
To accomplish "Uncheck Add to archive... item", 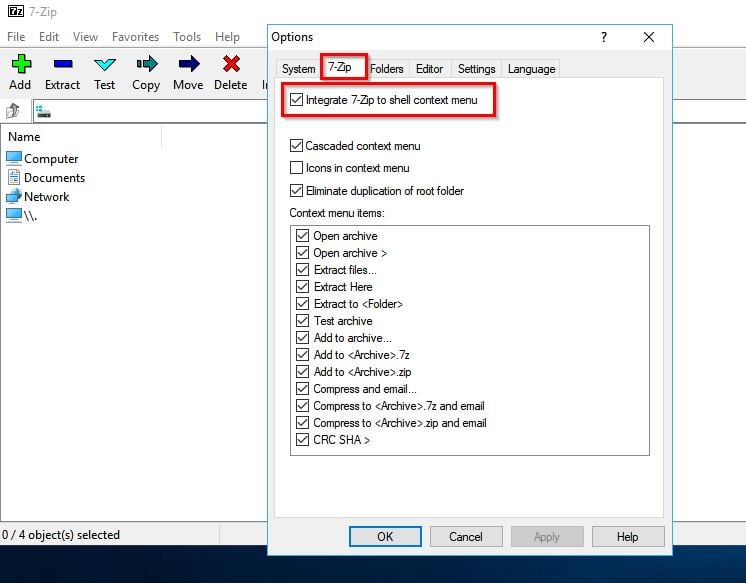I will [302, 337].
